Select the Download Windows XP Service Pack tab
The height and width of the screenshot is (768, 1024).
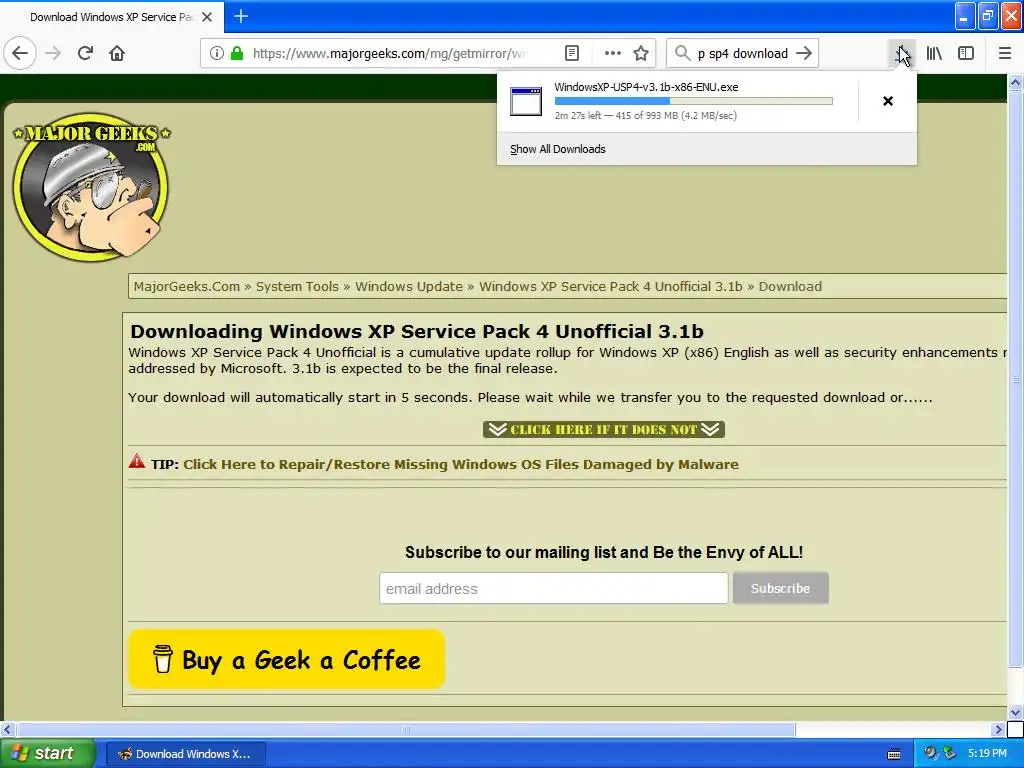tap(111, 17)
